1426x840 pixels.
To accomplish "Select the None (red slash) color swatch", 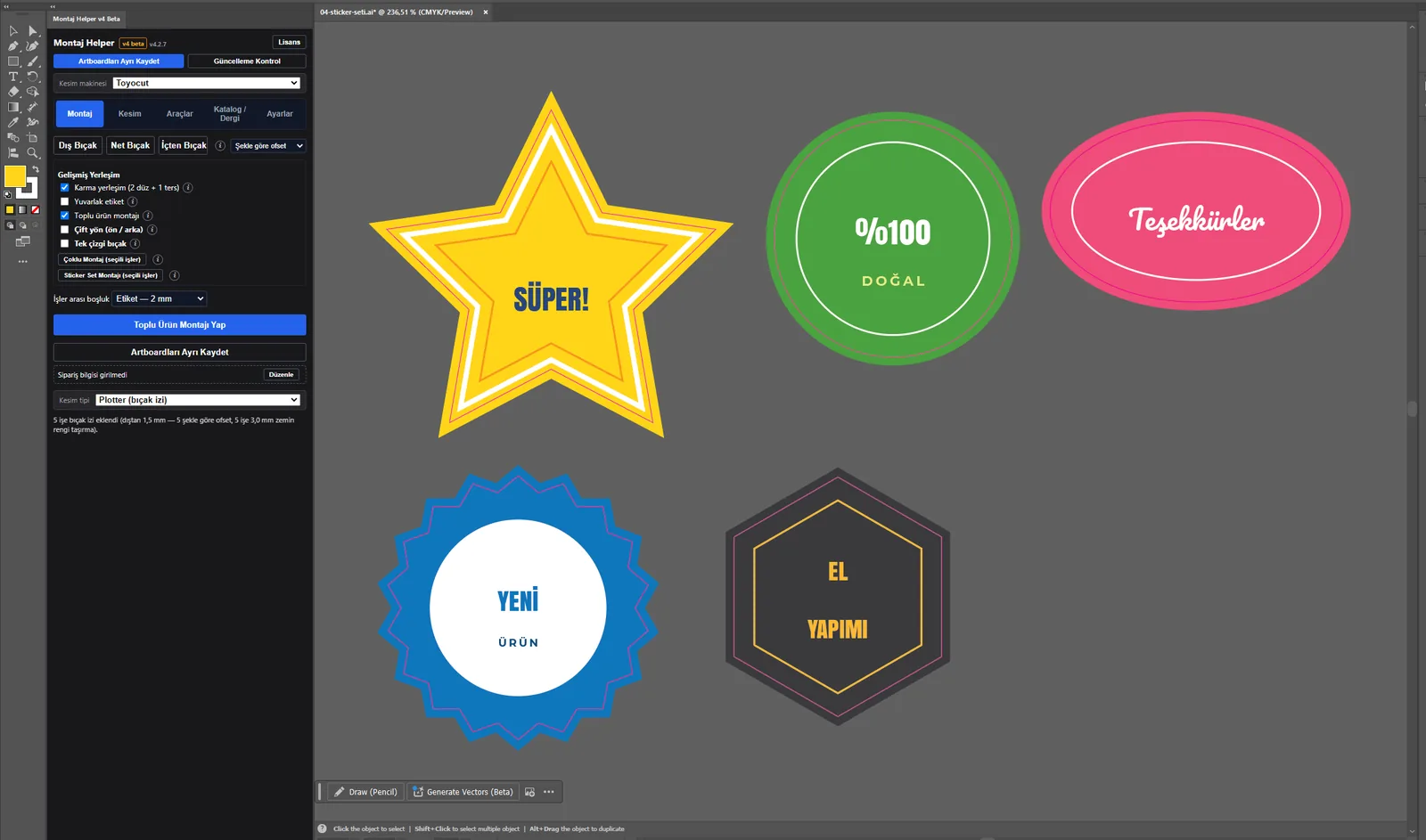I will click(36, 210).
